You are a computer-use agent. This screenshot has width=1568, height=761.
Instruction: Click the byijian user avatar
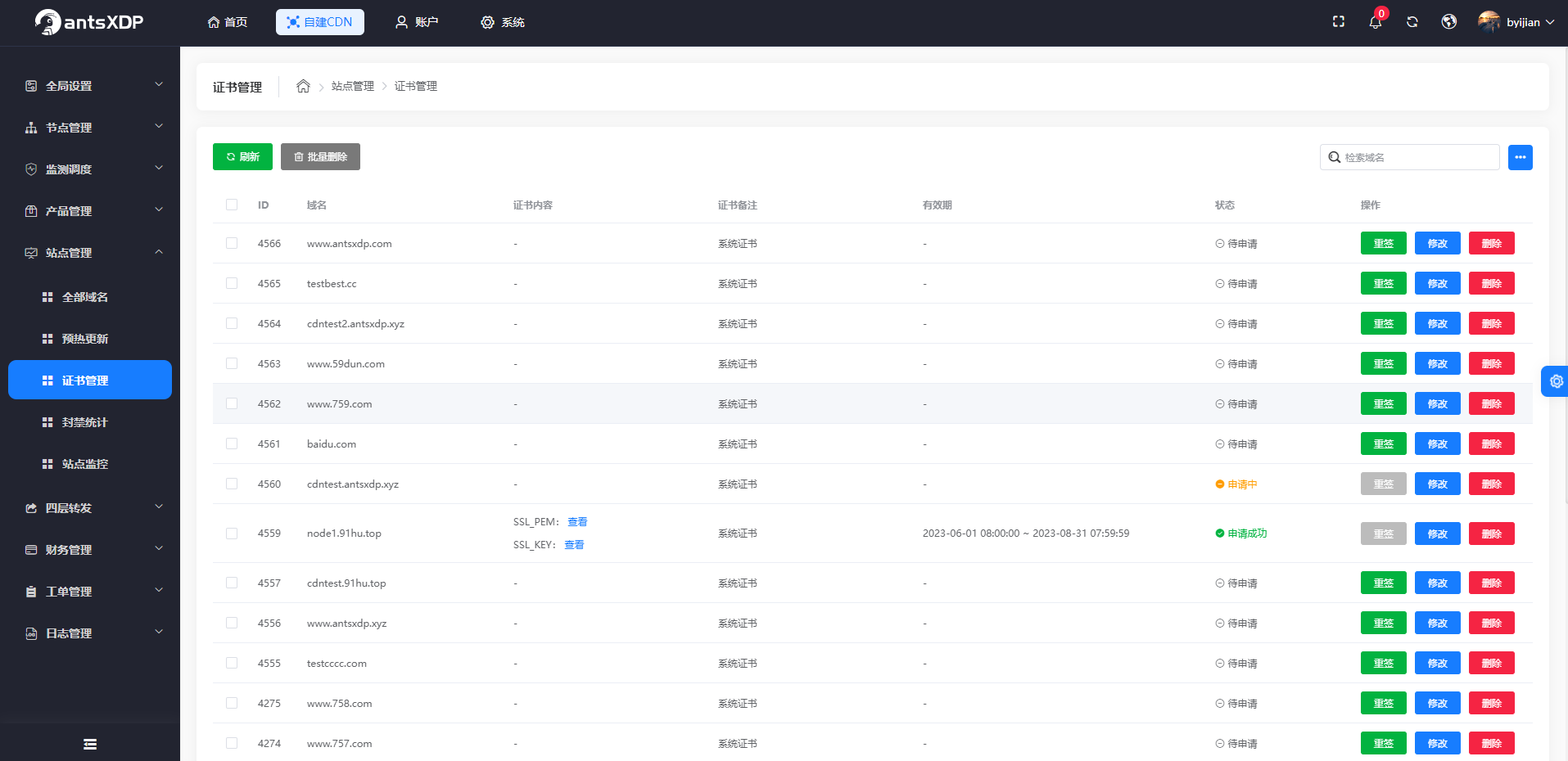(1489, 22)
